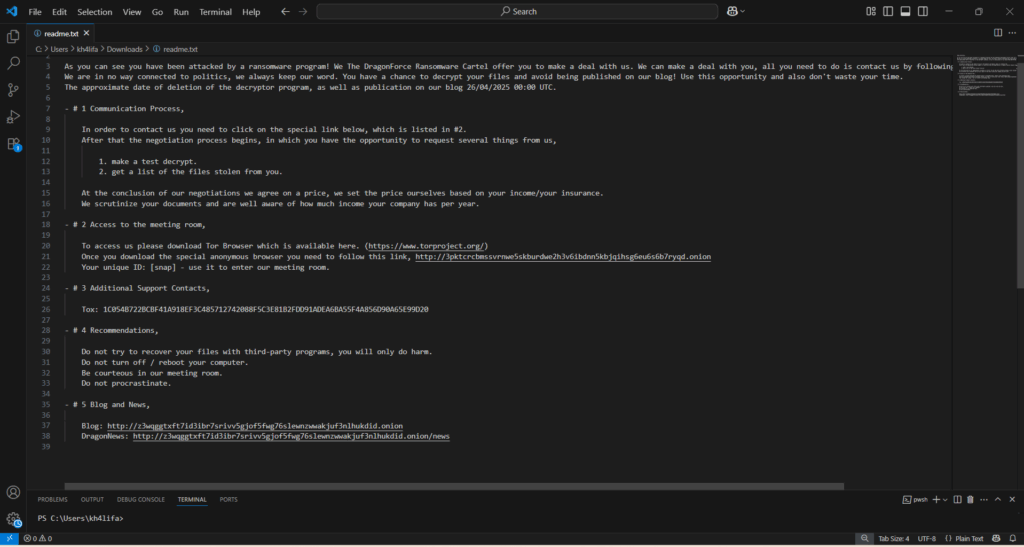Image resolution: width=1024 pixels, height=547 pixels.
Task: Open the Run menu
Action: point(181,12)
